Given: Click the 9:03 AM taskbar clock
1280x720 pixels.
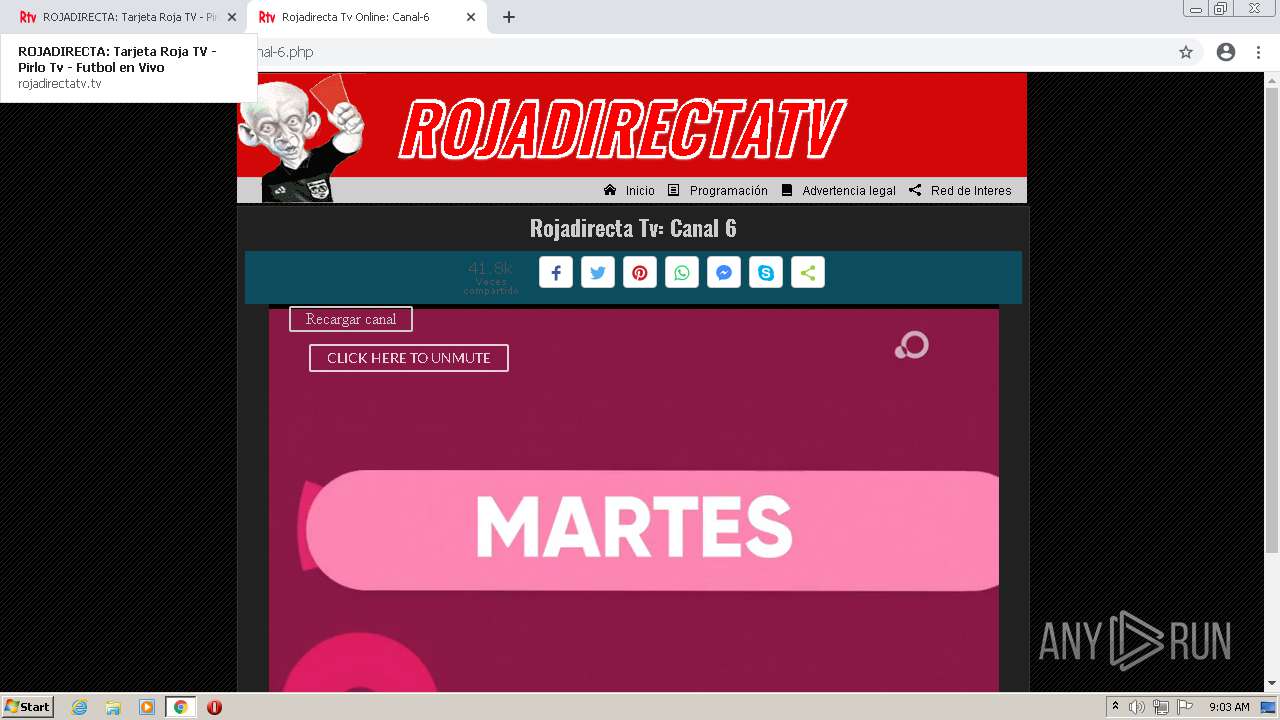Looking at the screenshot, I should pos(1229,707).
